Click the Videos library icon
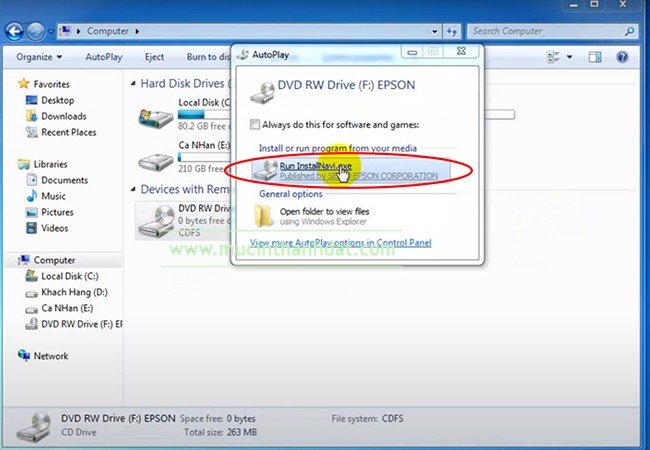The width and height of the screenshot is (650, 450). (32, 228)
